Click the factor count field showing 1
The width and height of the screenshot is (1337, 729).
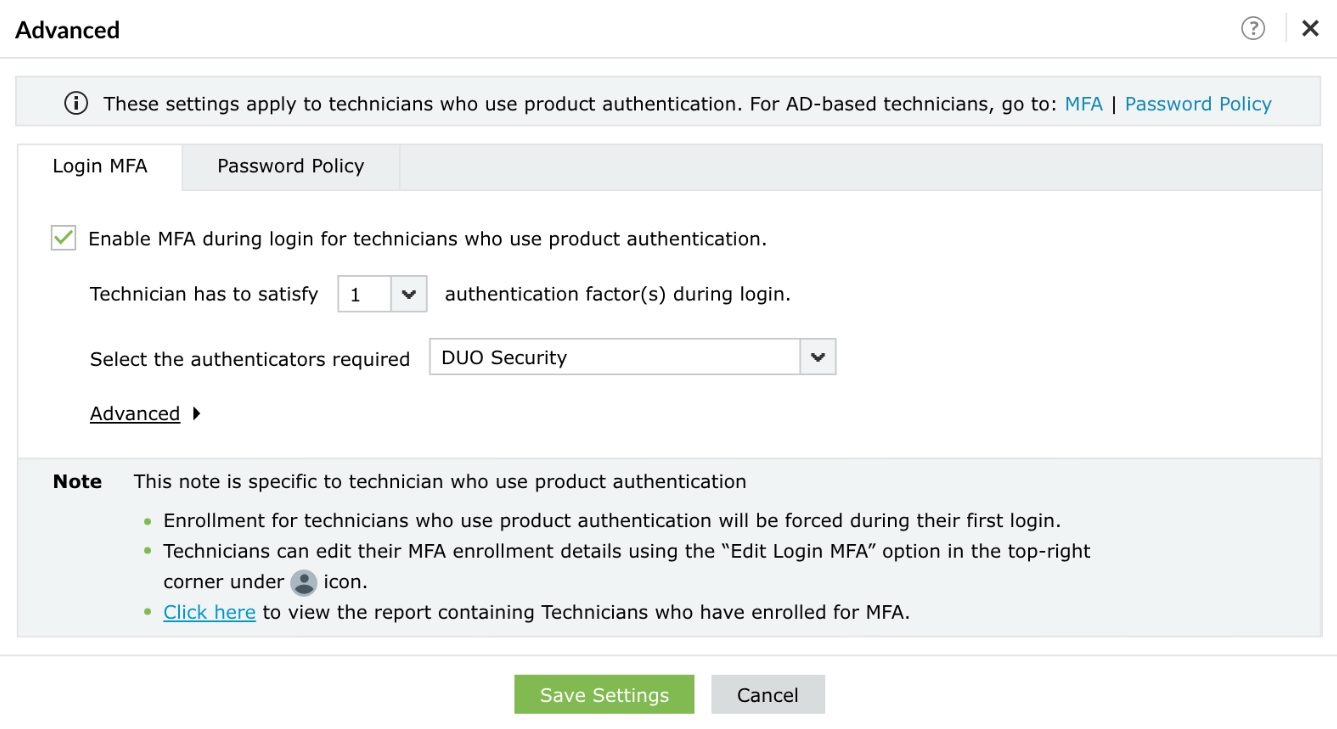coord(364,295)
